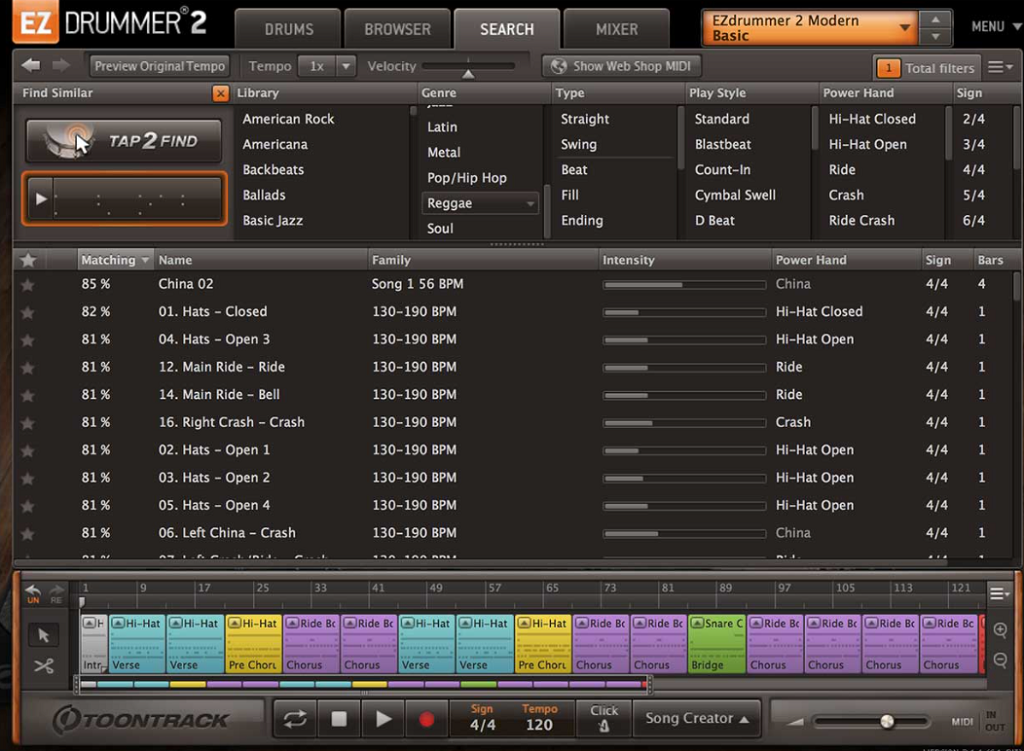Open the search options list menu
The image size is (1024, 751).
point(999,67)
